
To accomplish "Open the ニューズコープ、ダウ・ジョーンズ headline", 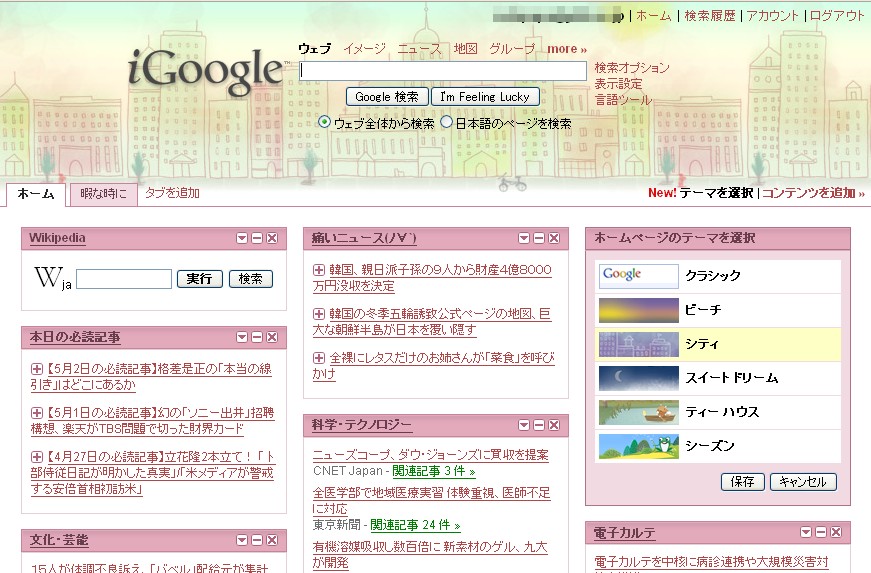I will 431,455.
